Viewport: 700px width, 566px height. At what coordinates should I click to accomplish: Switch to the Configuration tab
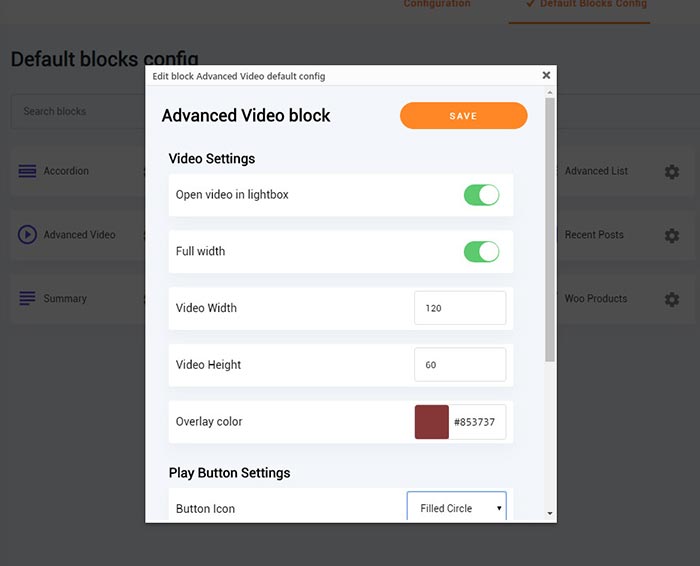coord(437,5)
